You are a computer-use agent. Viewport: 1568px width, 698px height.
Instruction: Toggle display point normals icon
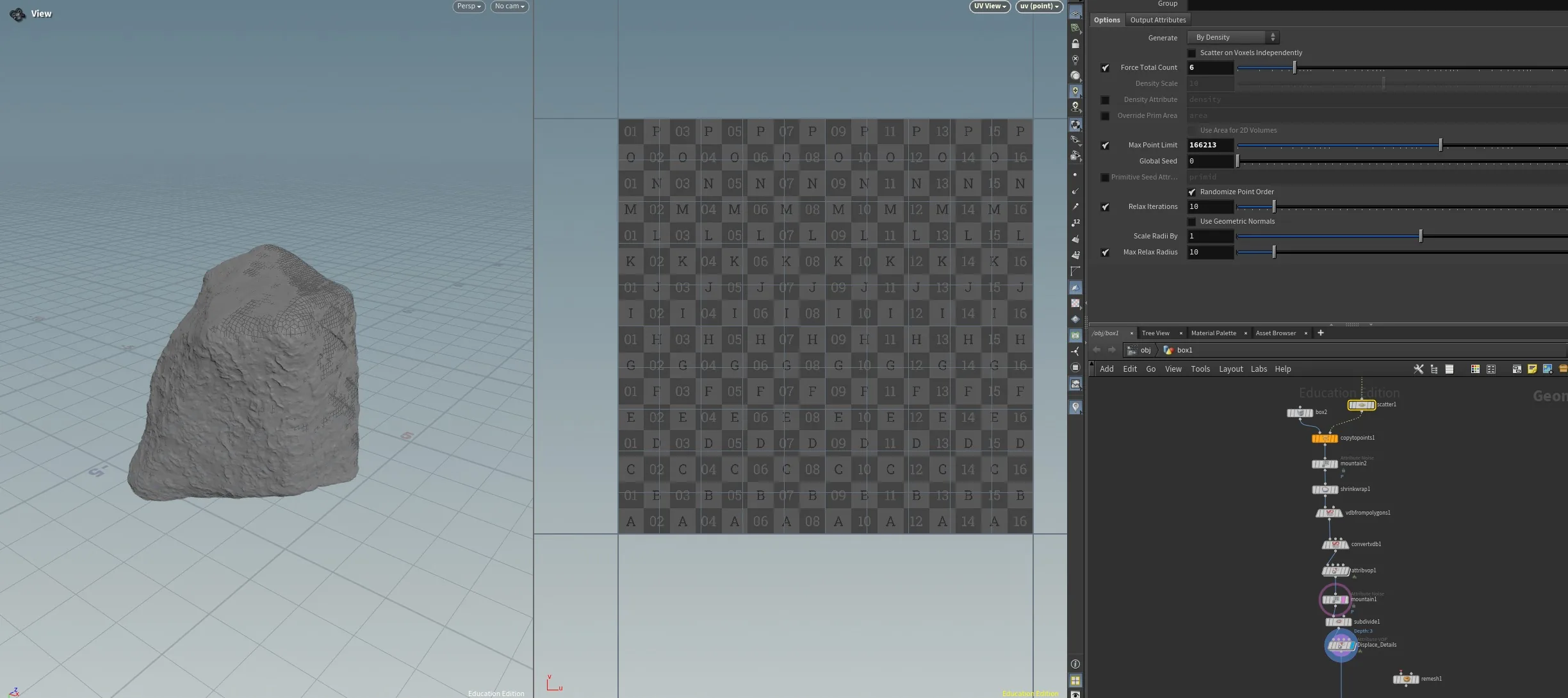pos(1075,191)
